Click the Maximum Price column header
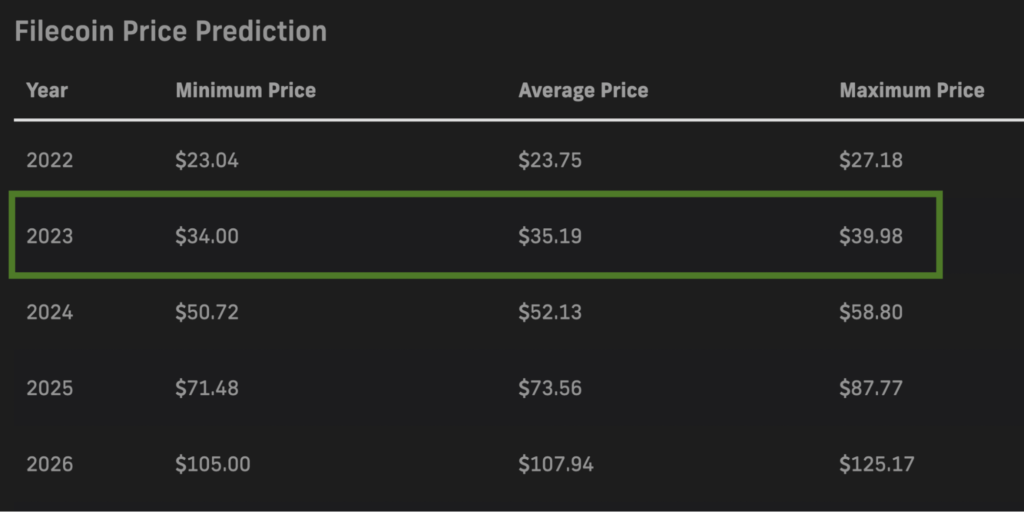The image size is (1024, 512). coord(912,90)
